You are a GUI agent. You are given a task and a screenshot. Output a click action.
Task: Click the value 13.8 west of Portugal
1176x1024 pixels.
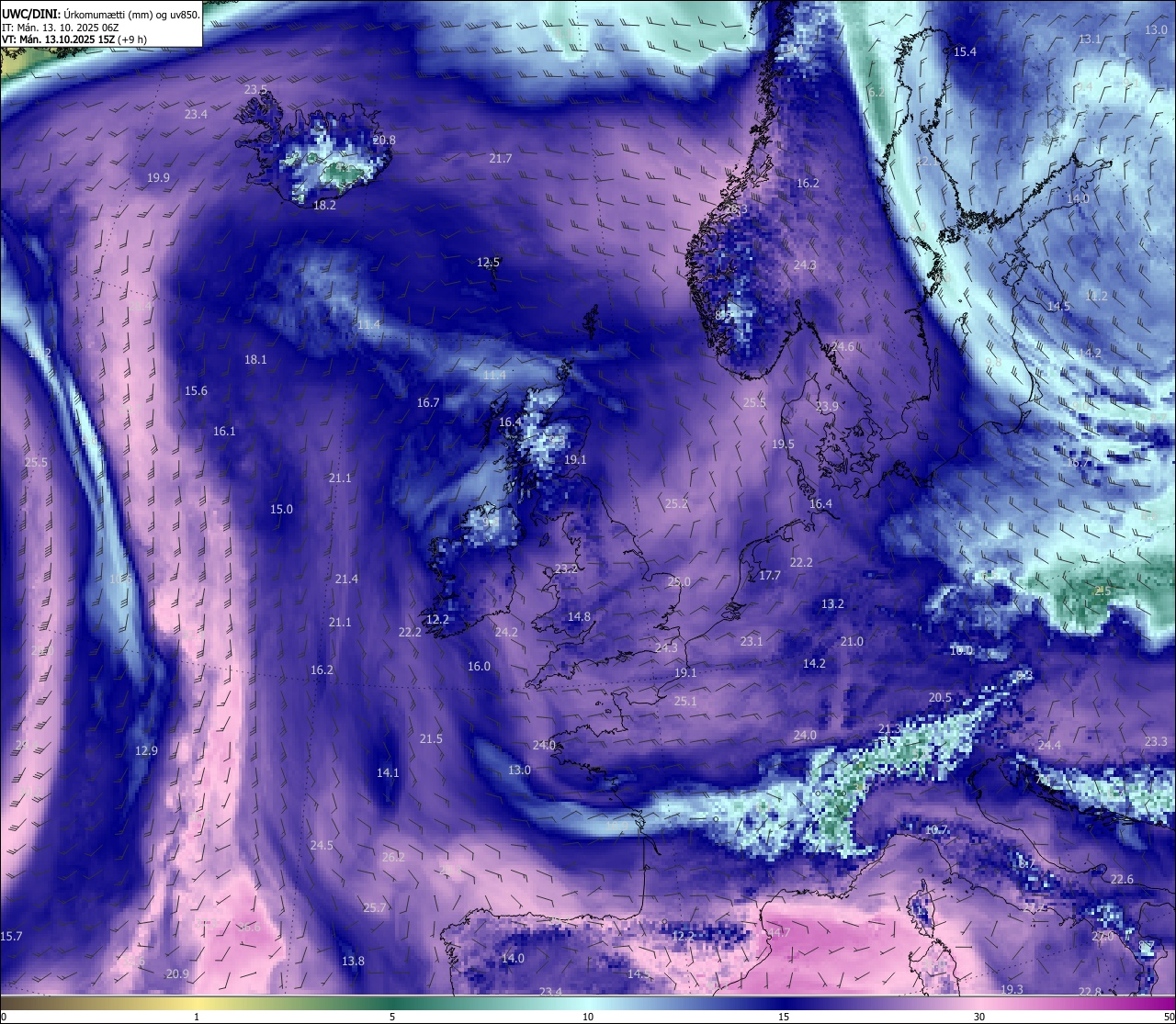(353, 962)
